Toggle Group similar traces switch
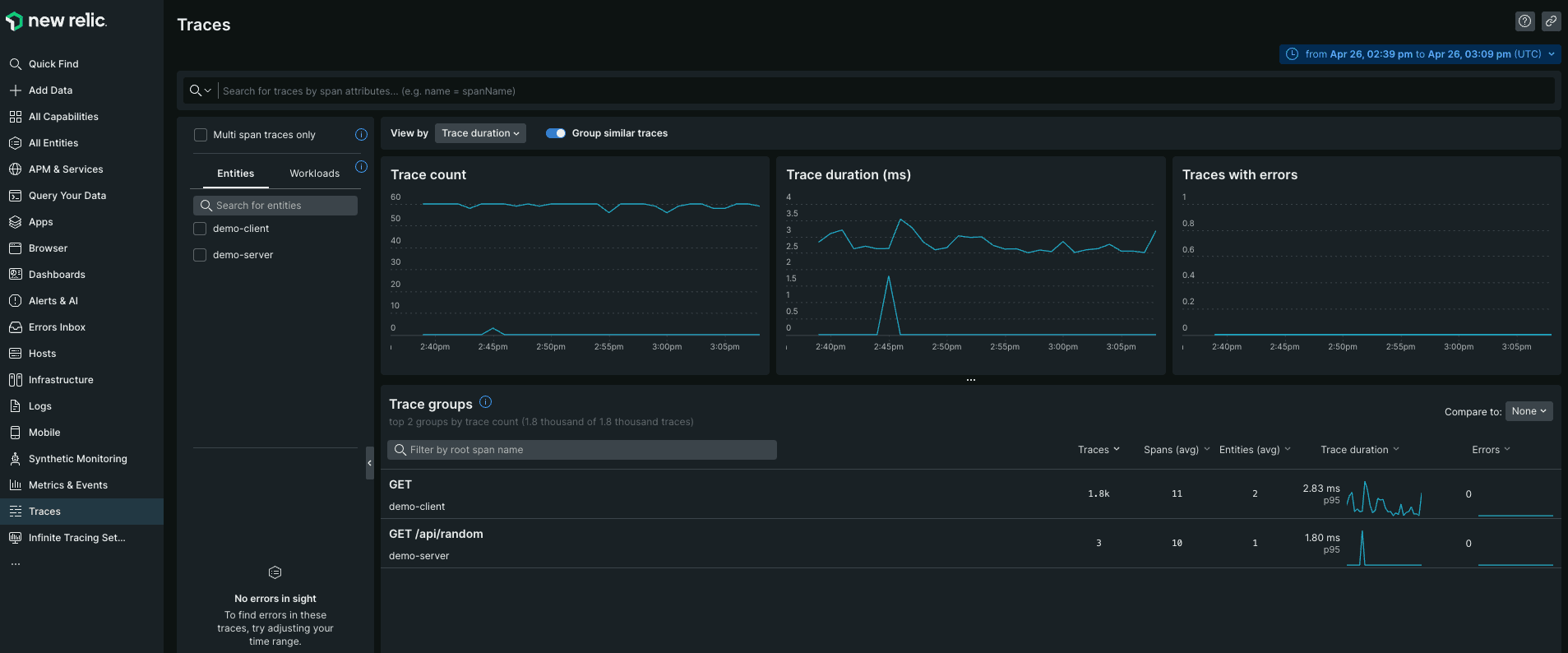This screenshot has height=653, width=1568. [556, 133]
